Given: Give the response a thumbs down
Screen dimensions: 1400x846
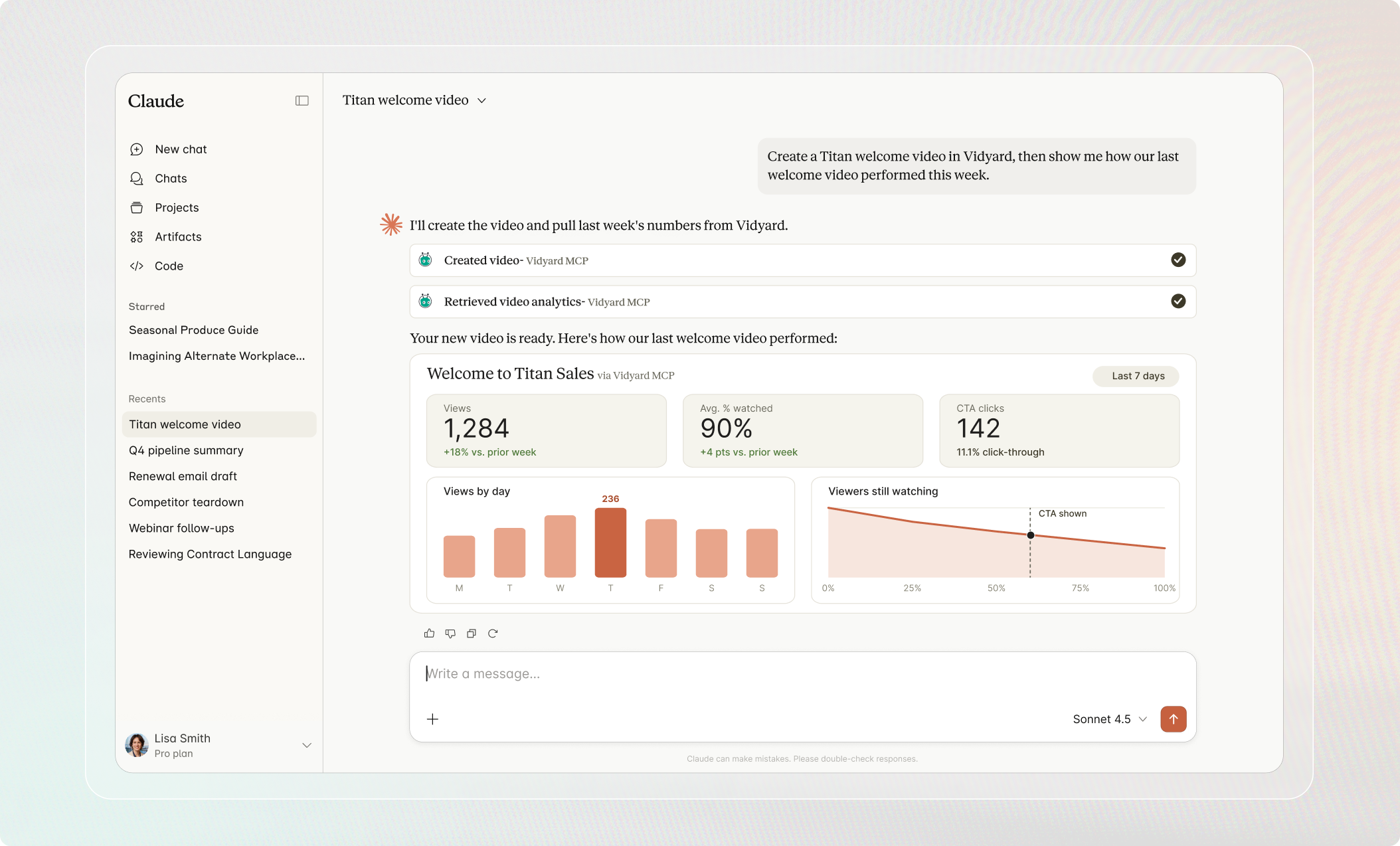Looking at the screenshot, I should pyautogui.click(x=450, y=634).
